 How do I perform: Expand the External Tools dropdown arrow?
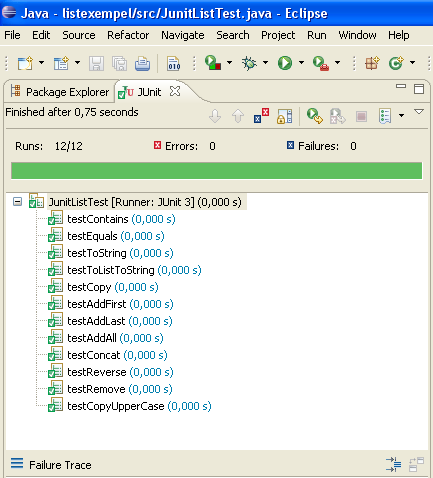click(337, 62)
